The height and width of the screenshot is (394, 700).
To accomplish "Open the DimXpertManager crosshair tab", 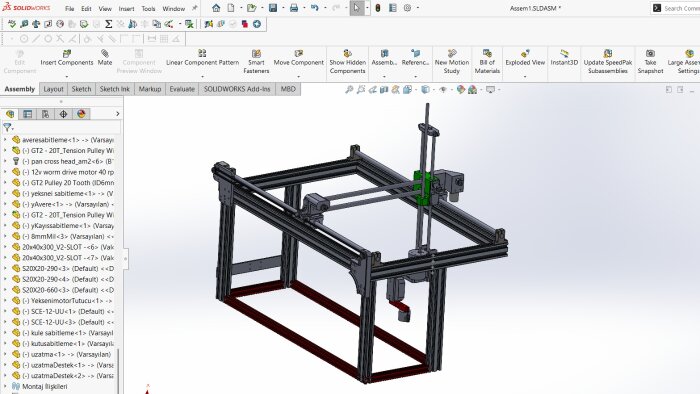I will [x=63, y=114].
